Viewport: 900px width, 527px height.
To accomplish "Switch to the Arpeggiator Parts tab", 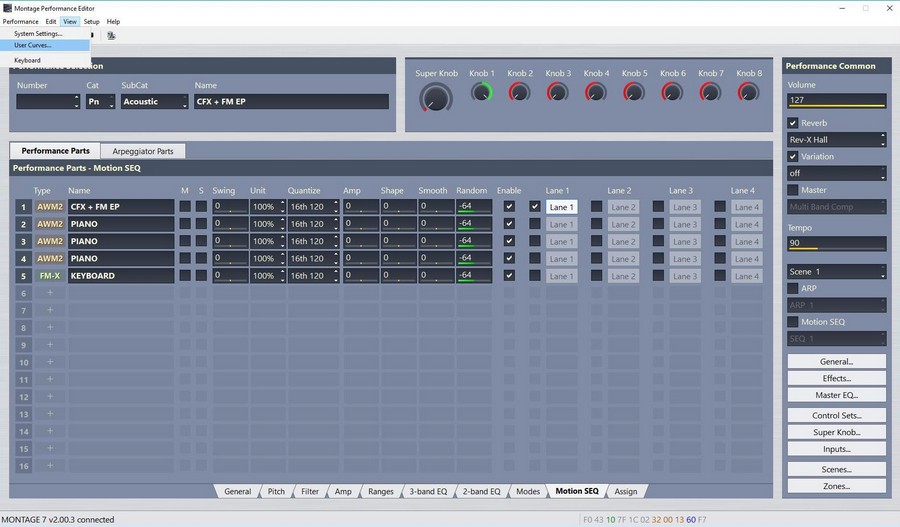I will point(143,151).
